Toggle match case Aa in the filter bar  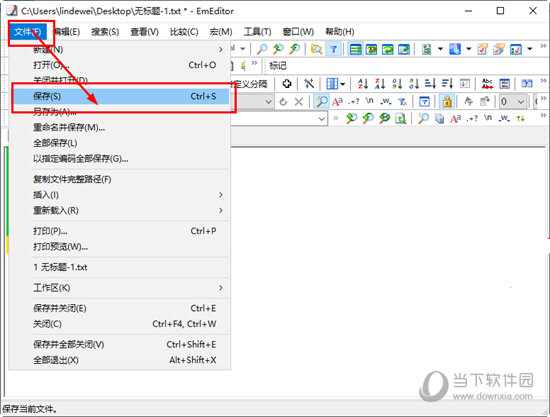point(337,102)
